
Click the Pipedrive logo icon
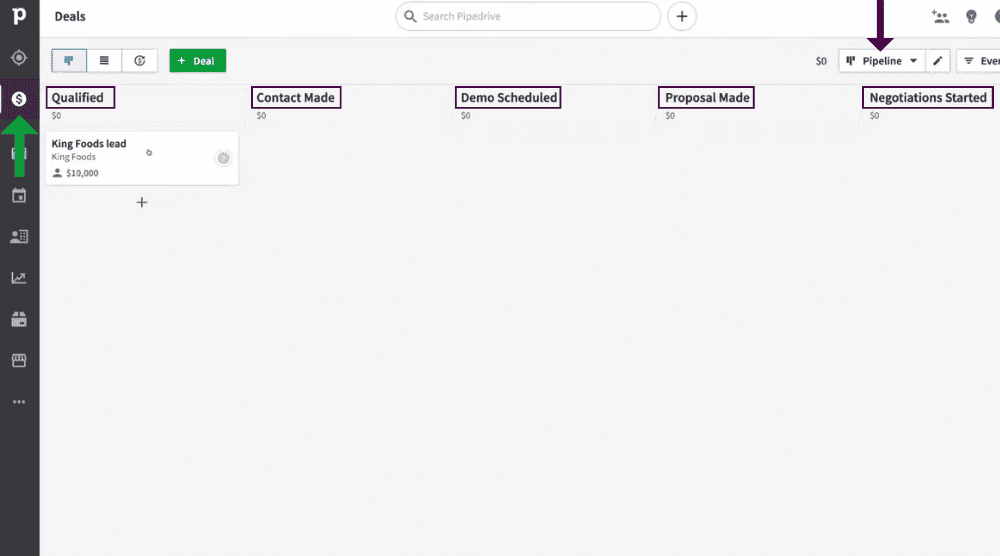coord(19,15)
